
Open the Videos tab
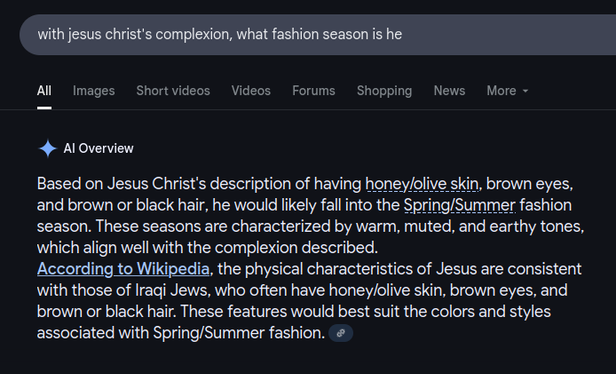251,91
